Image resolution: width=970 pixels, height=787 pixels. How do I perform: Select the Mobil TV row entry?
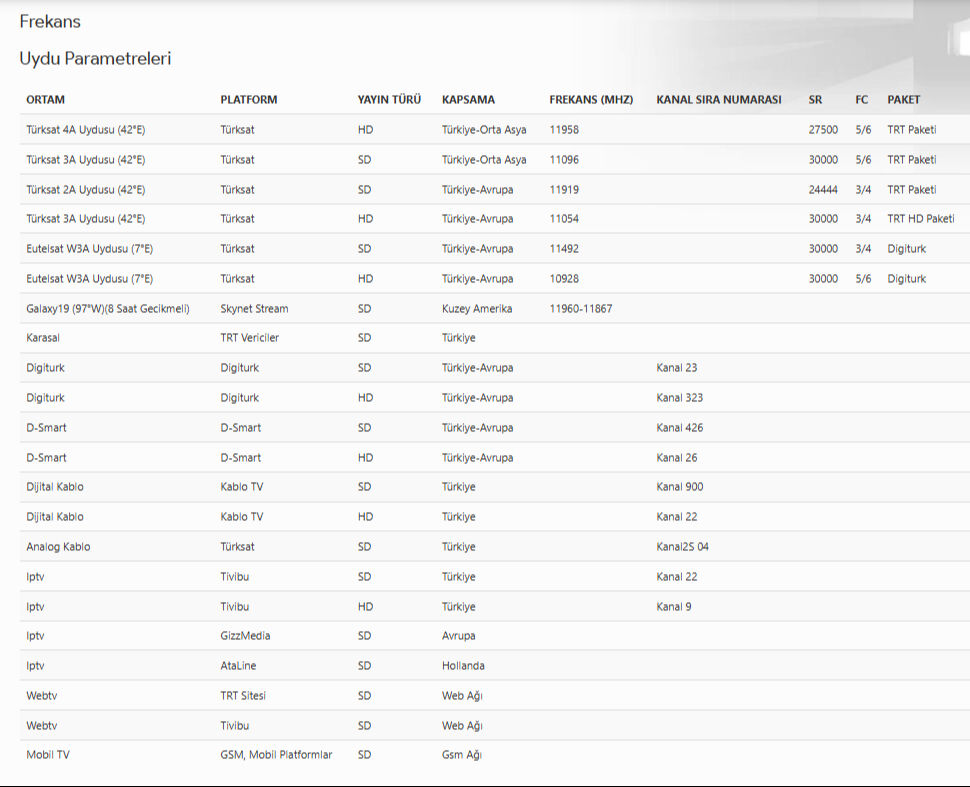pos(48,755)
